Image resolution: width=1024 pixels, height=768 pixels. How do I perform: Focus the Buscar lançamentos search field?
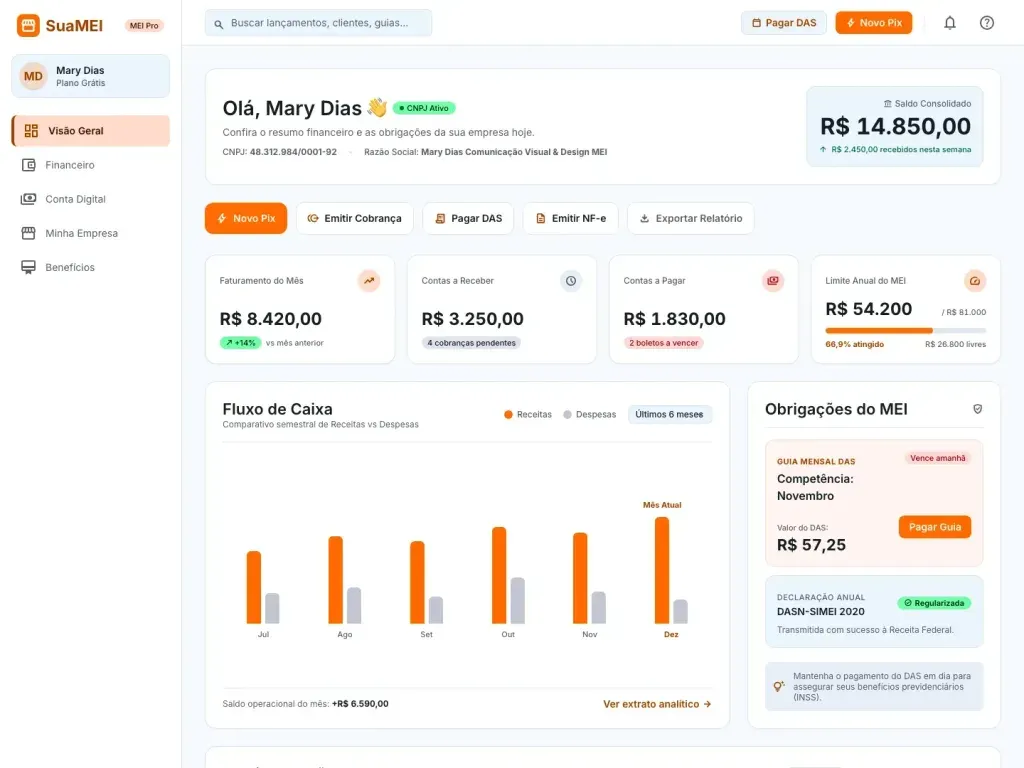(x=319, y=23)
